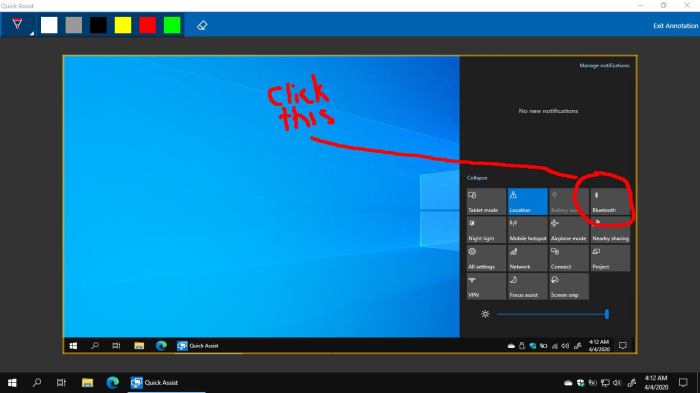
Task: Open Microsoft Edge in remote taskbar
Action: (161, 345)
